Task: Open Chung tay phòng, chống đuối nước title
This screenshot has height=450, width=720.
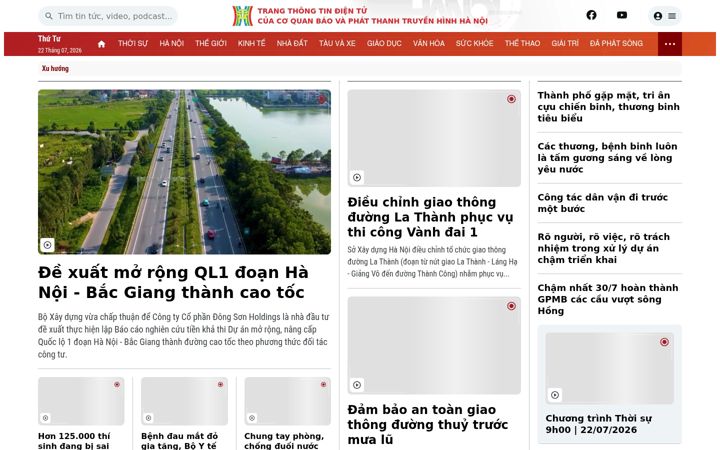Action: (284, 440)
